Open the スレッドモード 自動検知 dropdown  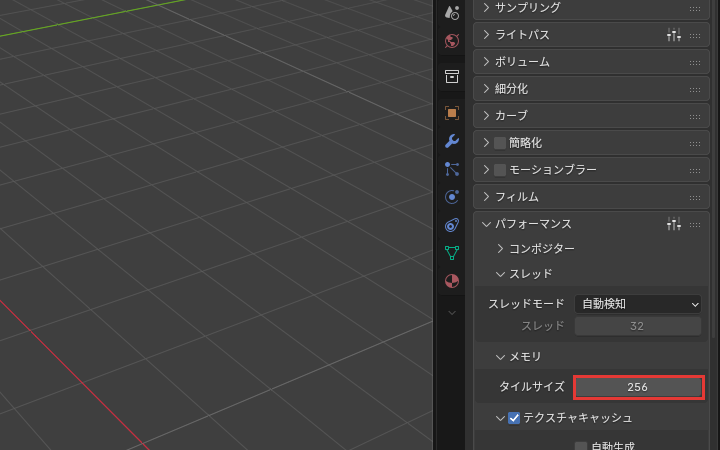pyautogui.click(x=638, y=304)
